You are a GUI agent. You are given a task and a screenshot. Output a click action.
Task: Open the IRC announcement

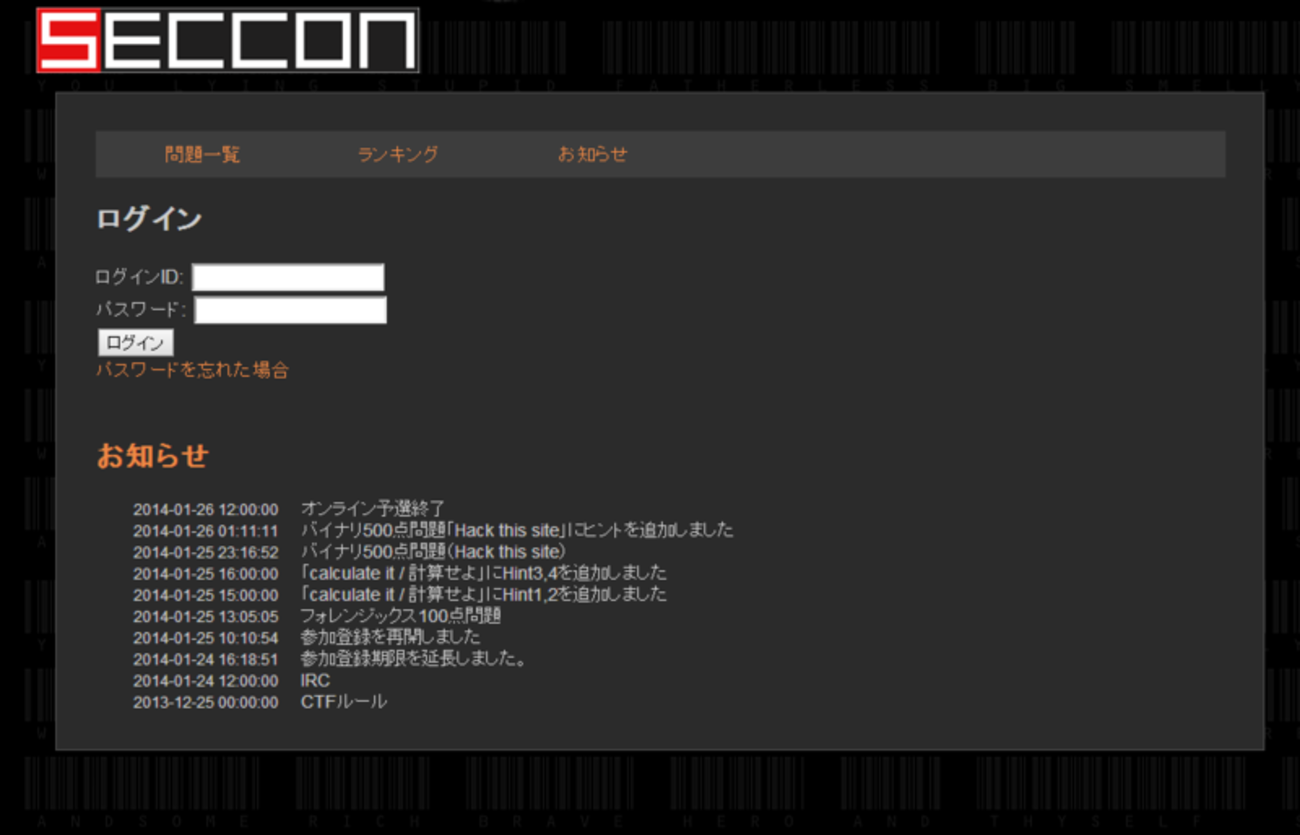tap(315, 681)
